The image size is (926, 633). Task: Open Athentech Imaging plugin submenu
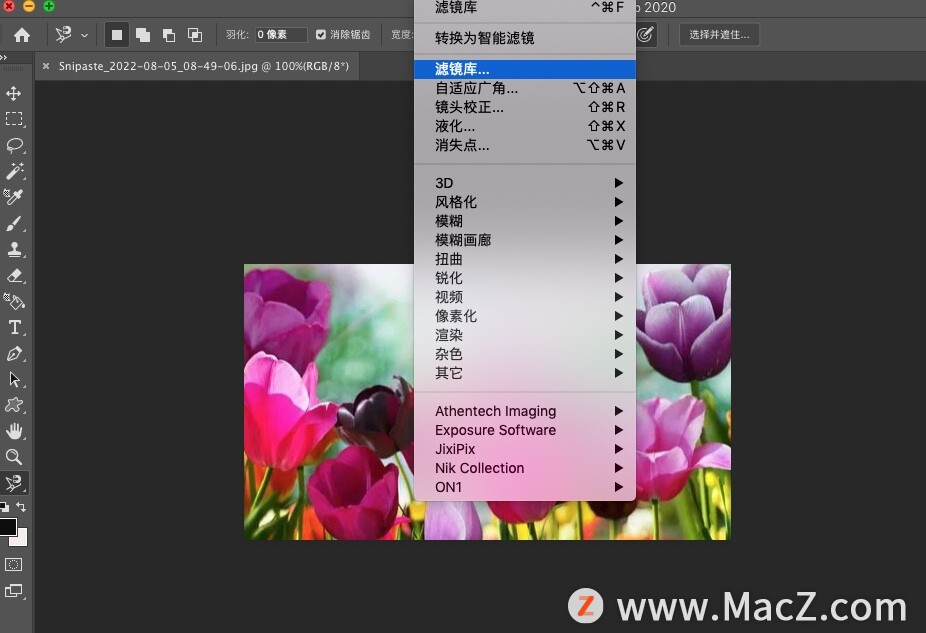pyautogui.click(x=525, y=411)
